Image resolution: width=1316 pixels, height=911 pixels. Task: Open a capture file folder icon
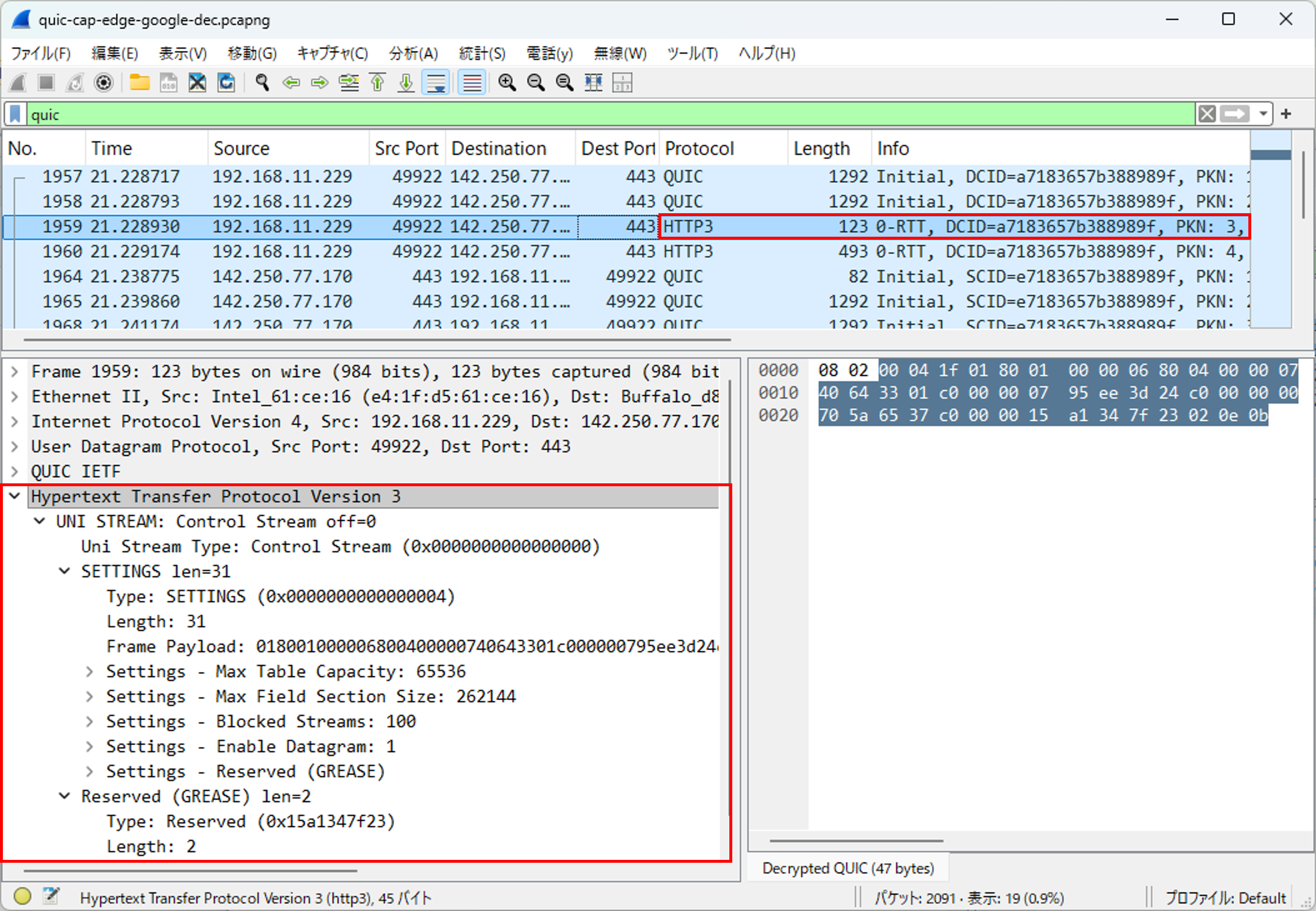139,83
